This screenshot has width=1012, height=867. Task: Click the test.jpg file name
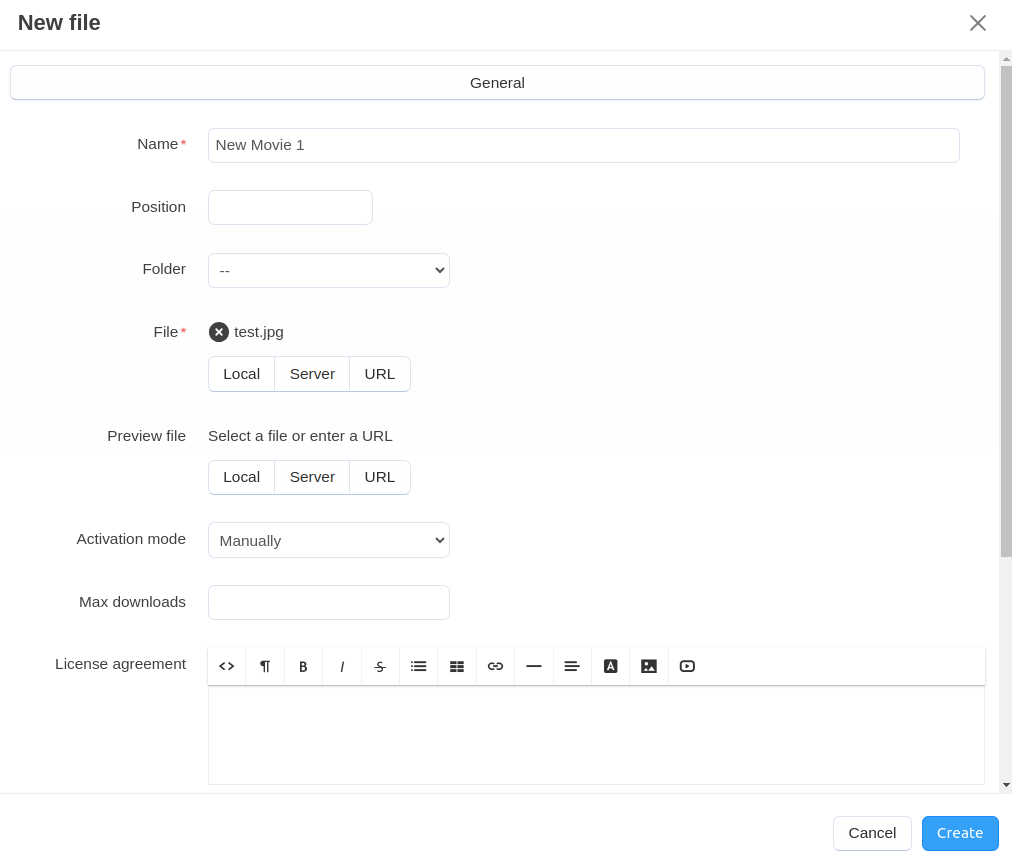[x=259, y=332]
